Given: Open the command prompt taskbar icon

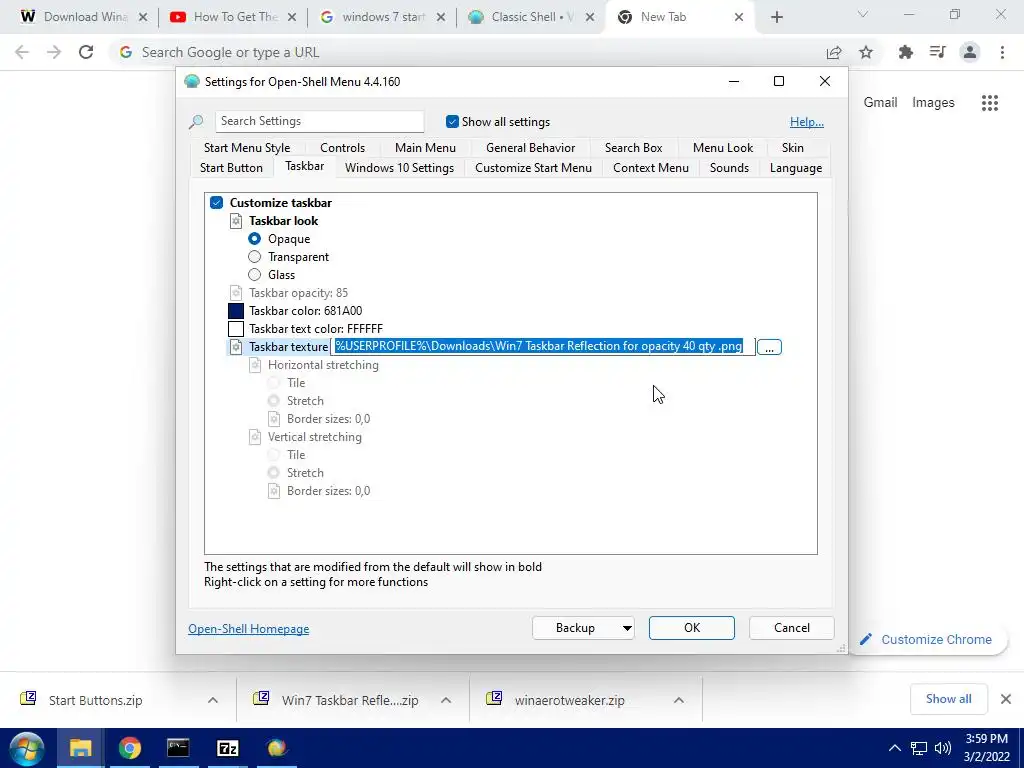Looking at the screenshot, I should tap(178, 748).
